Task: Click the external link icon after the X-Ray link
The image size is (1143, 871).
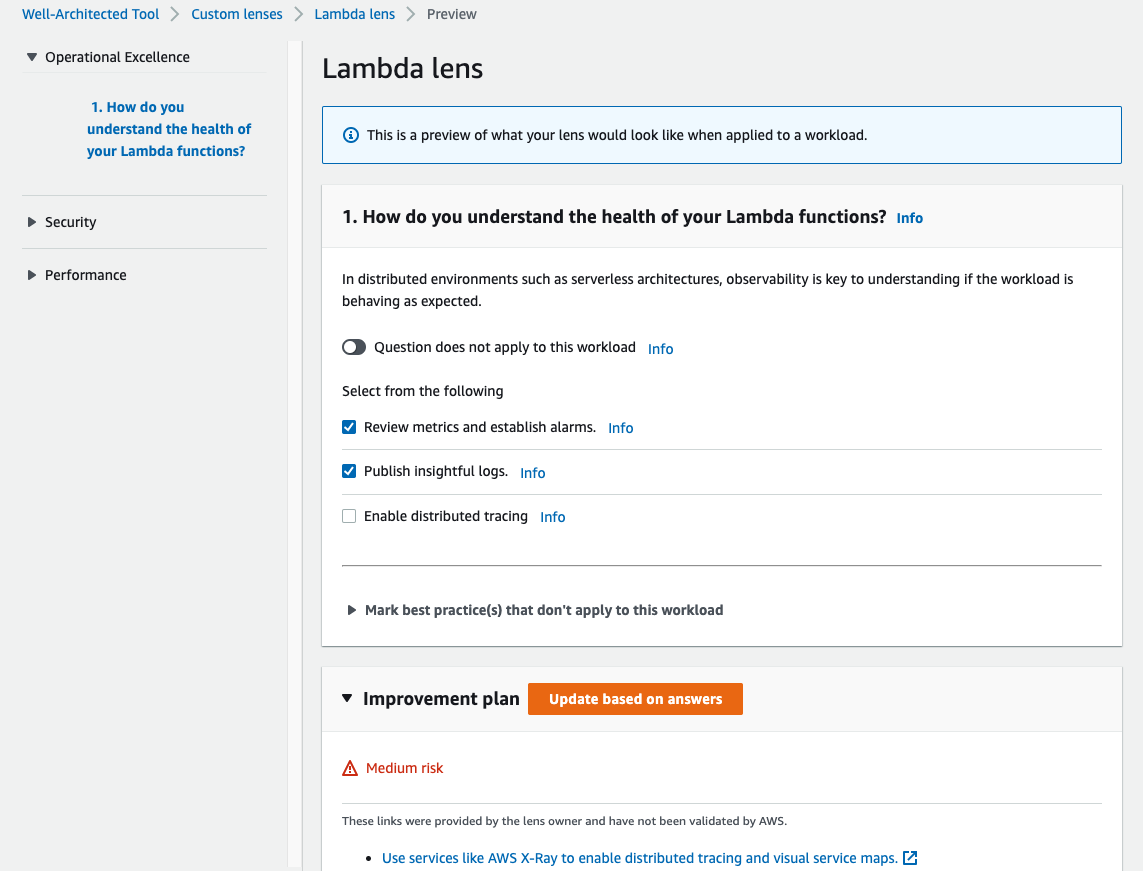Action: coord(910,858)
